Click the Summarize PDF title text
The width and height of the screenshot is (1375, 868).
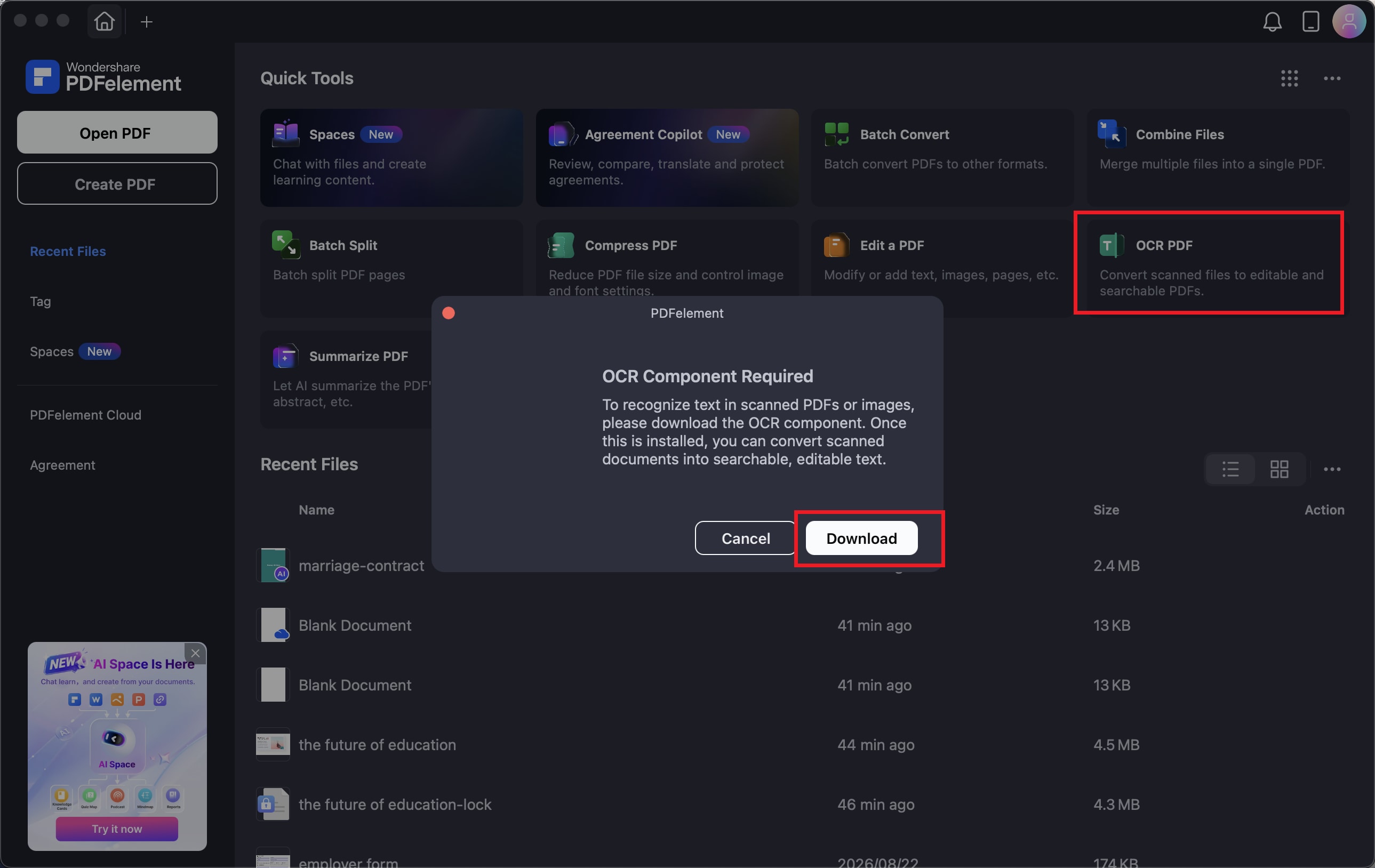pos(358,356)
